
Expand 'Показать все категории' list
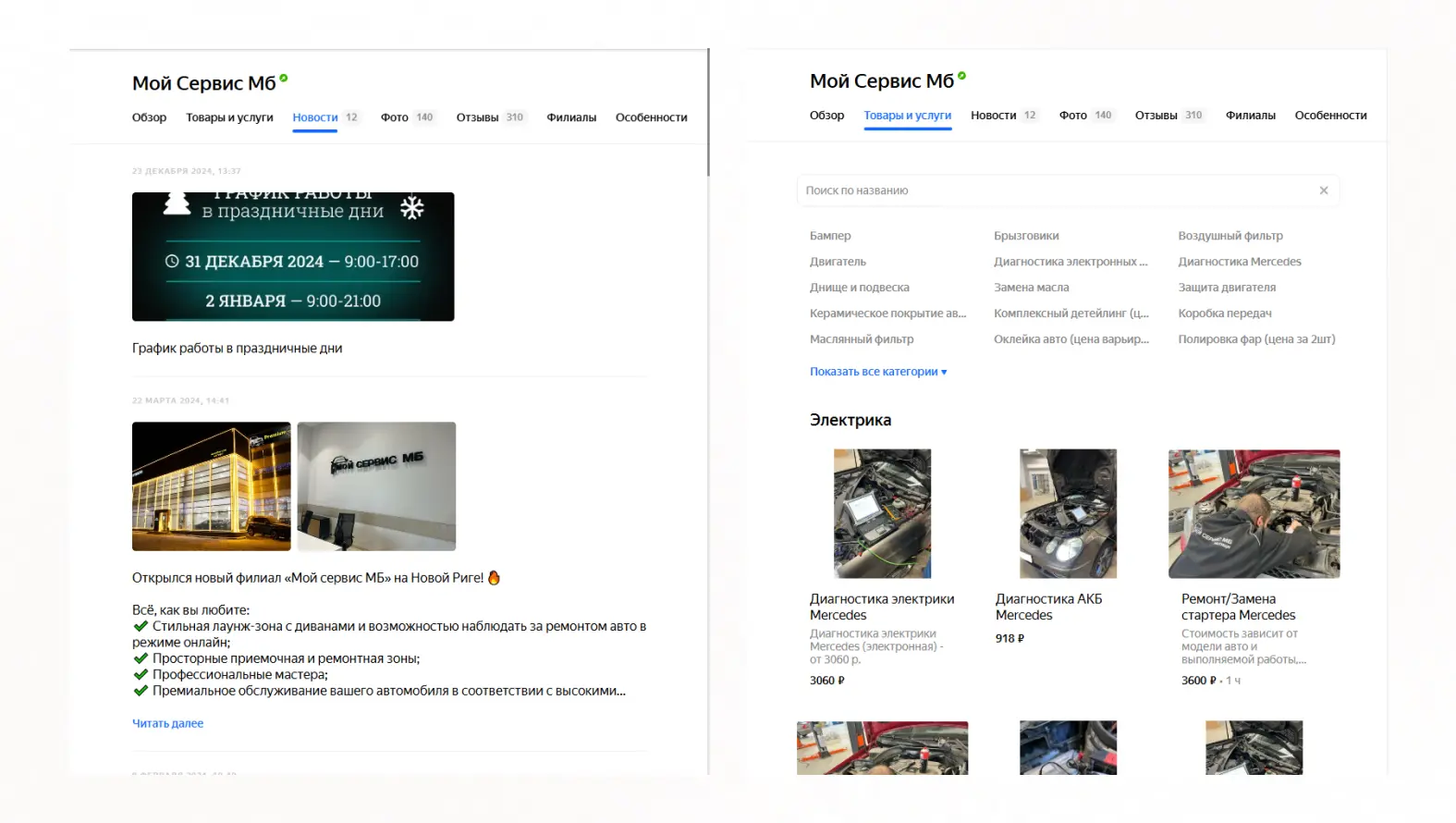[877, 372]
